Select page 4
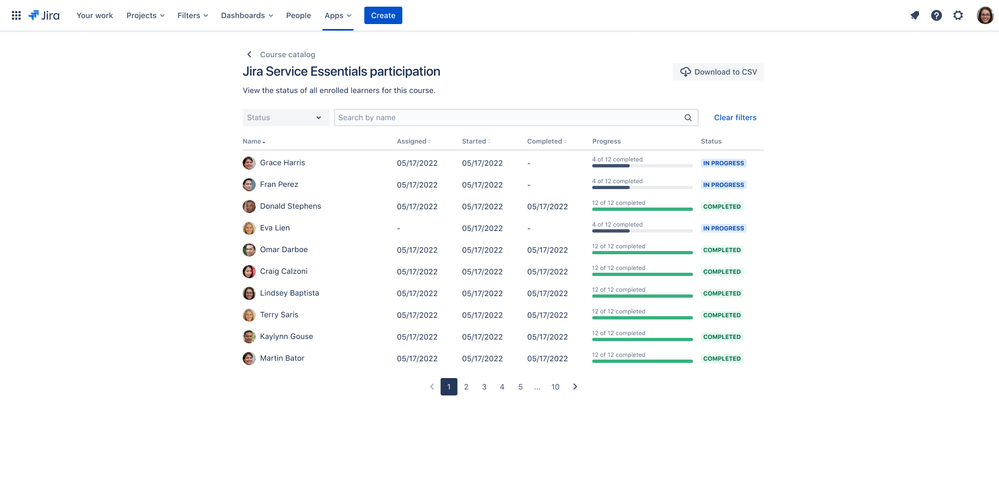The image size is (999, 489). [x=502, y=386]
